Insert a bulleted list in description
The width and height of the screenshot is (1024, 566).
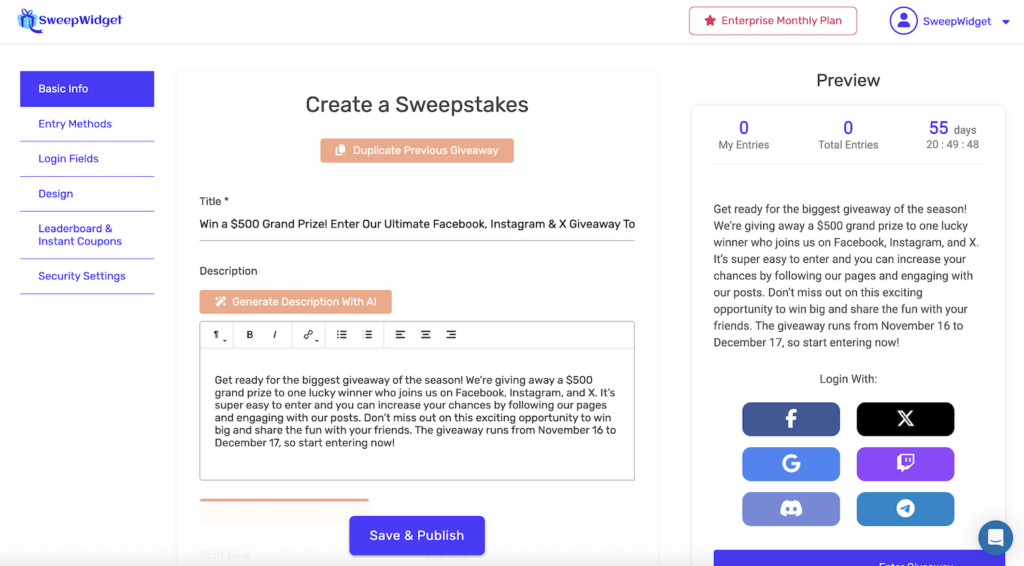tap(342, 335)
